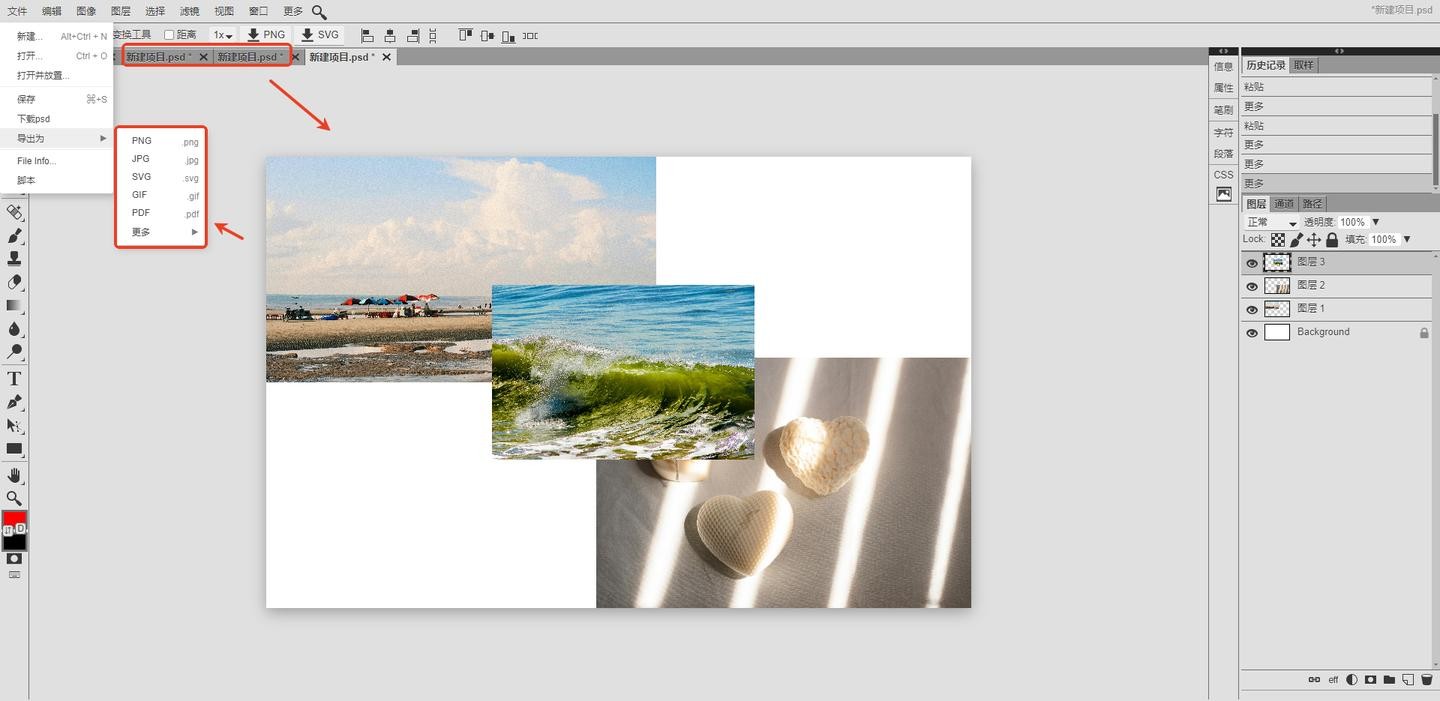Select the Hand tool
The width and height of the screenshot is (1440, 701).
pos(15,474)
